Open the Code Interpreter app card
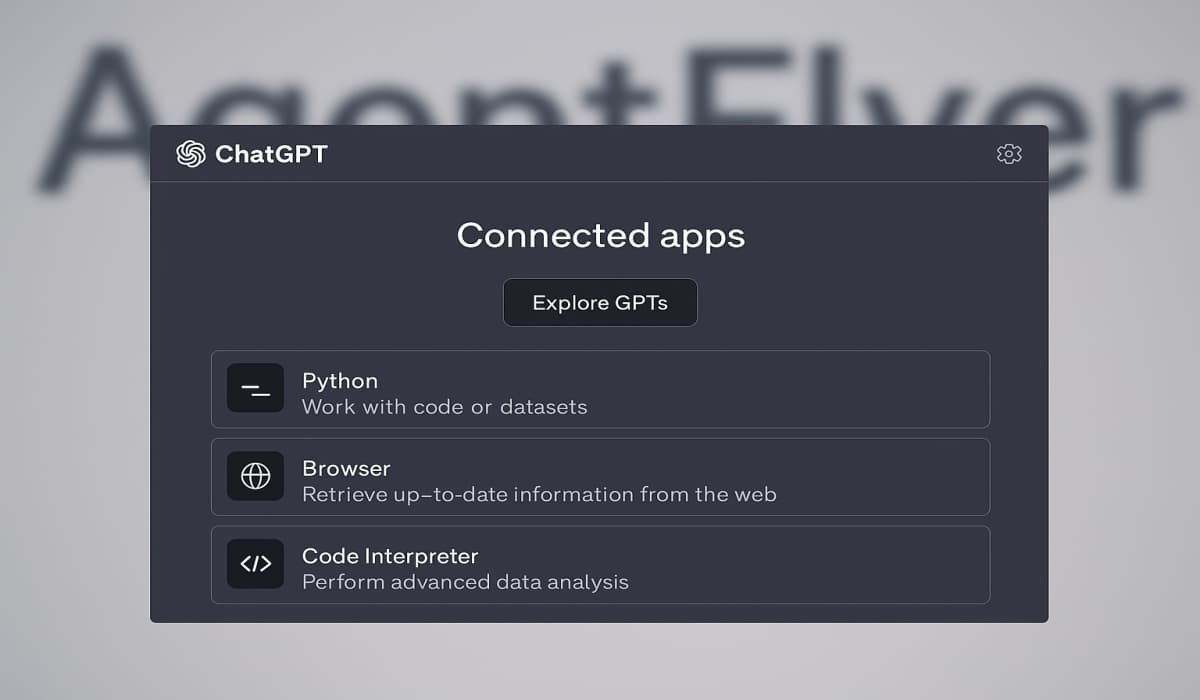The image size is (1200, 700). (x=600, y=563)
